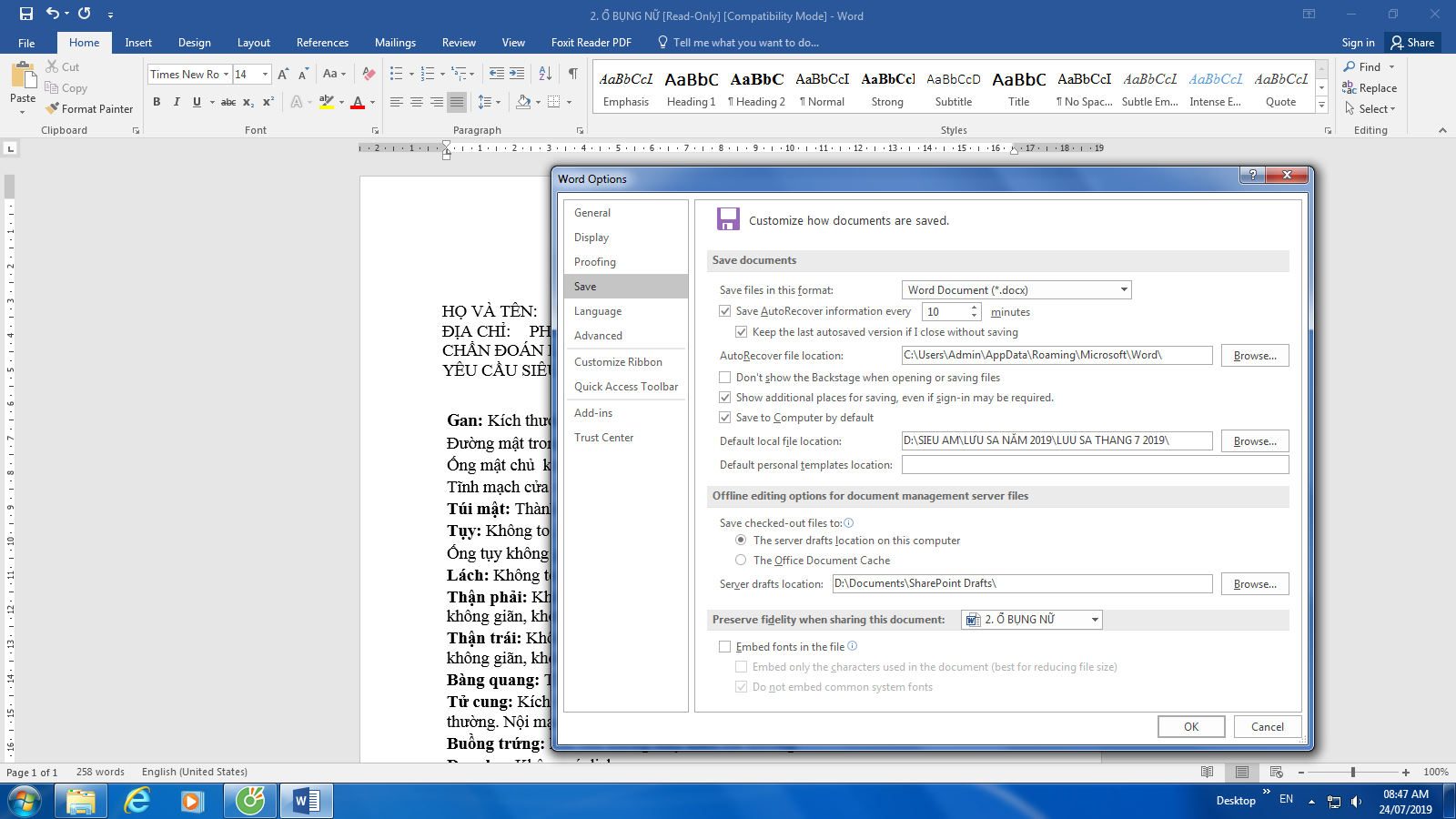Enable Embed fonts in the file
This screenshot has width=1456, height=819.
[725, 647]
